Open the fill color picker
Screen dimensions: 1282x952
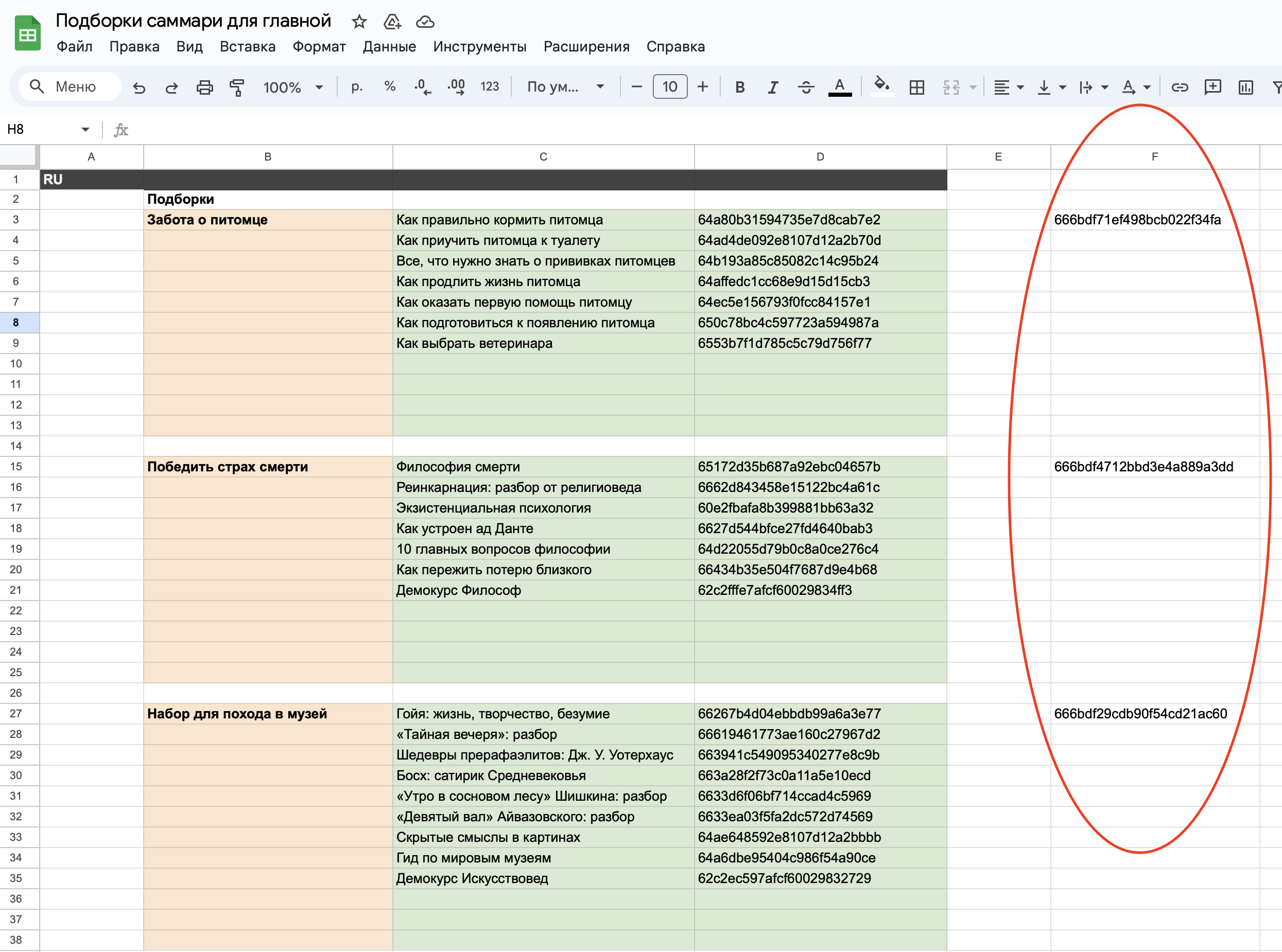(881, 87)
